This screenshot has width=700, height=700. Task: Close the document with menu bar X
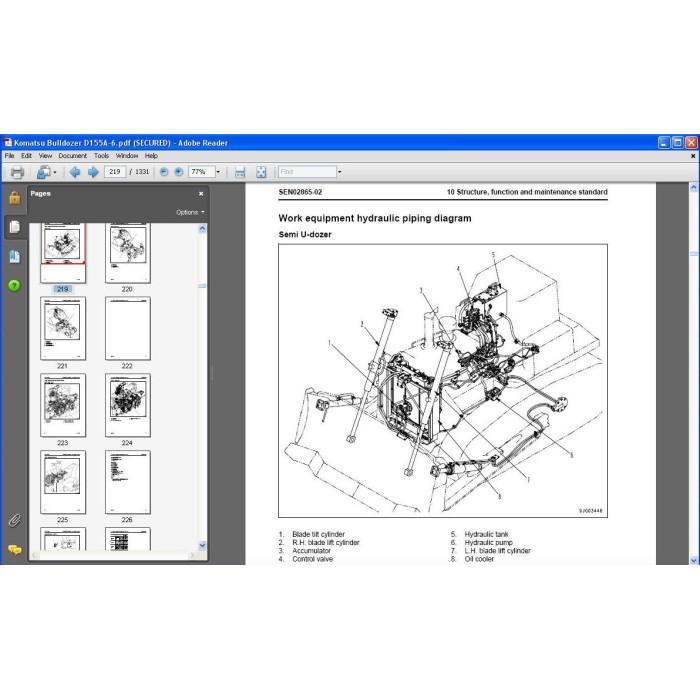693,156
